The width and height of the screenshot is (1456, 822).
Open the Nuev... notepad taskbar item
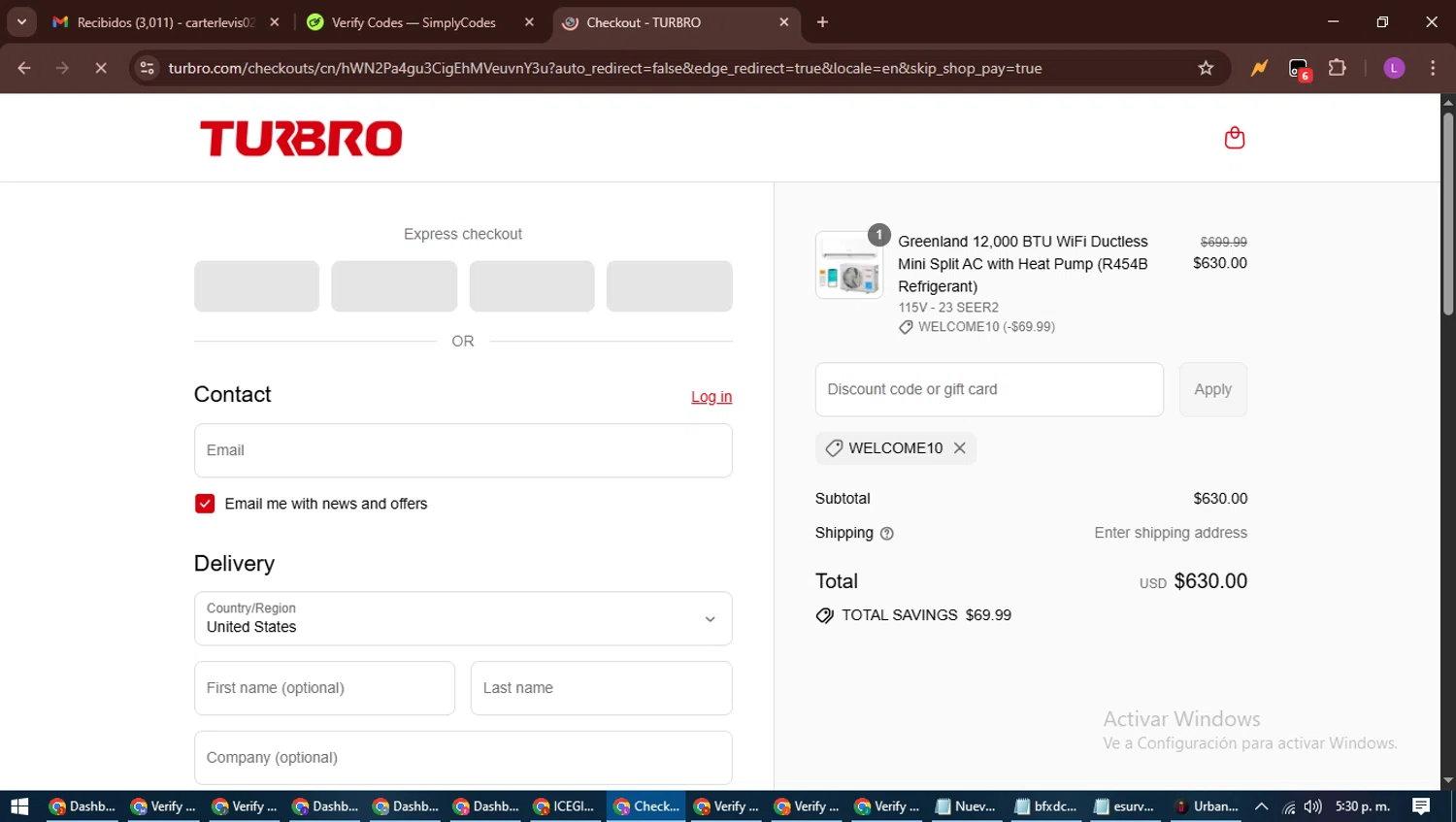point(966,806)
